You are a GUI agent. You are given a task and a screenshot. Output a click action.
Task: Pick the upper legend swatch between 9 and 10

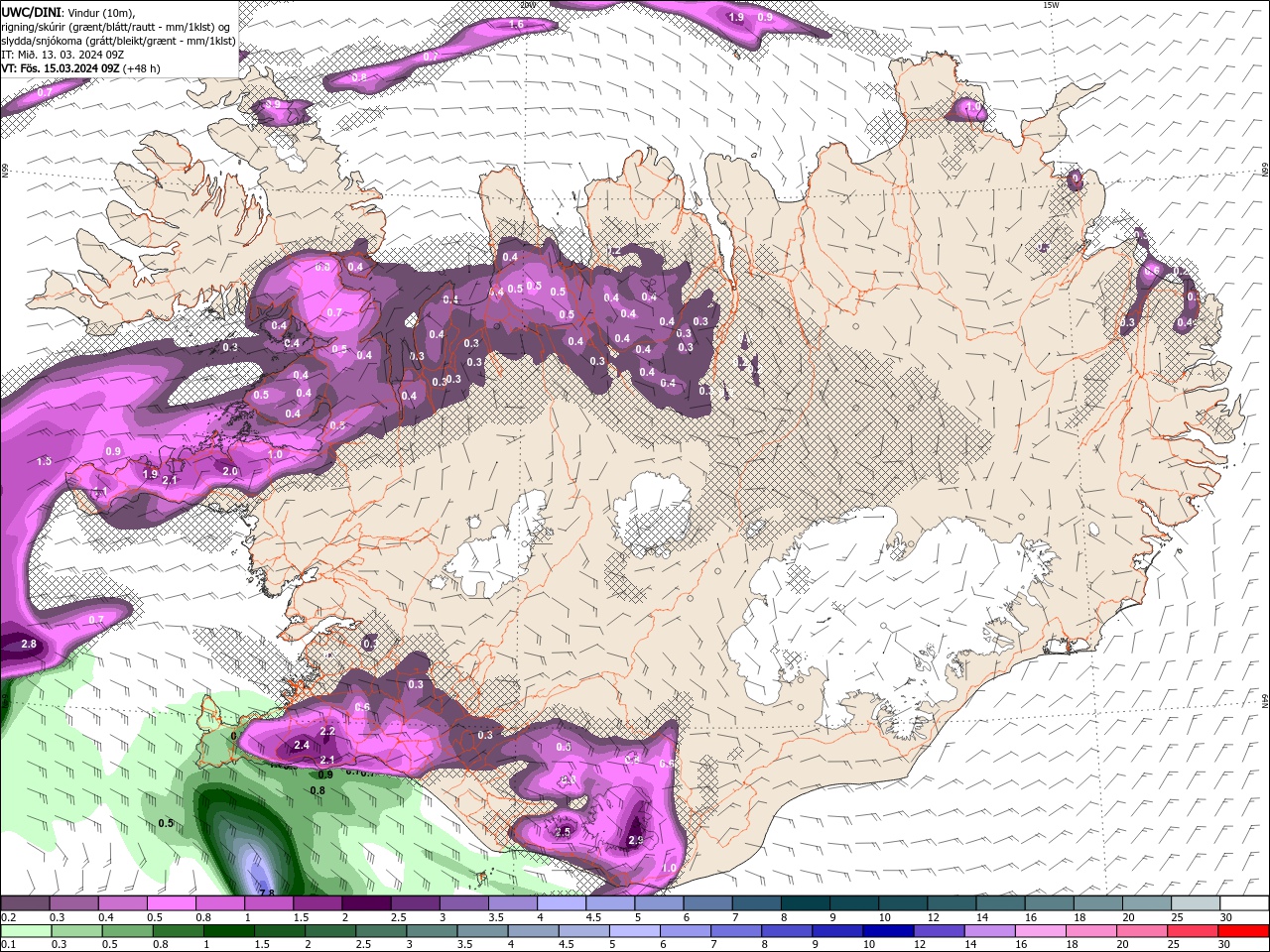[x=854, y=903]
